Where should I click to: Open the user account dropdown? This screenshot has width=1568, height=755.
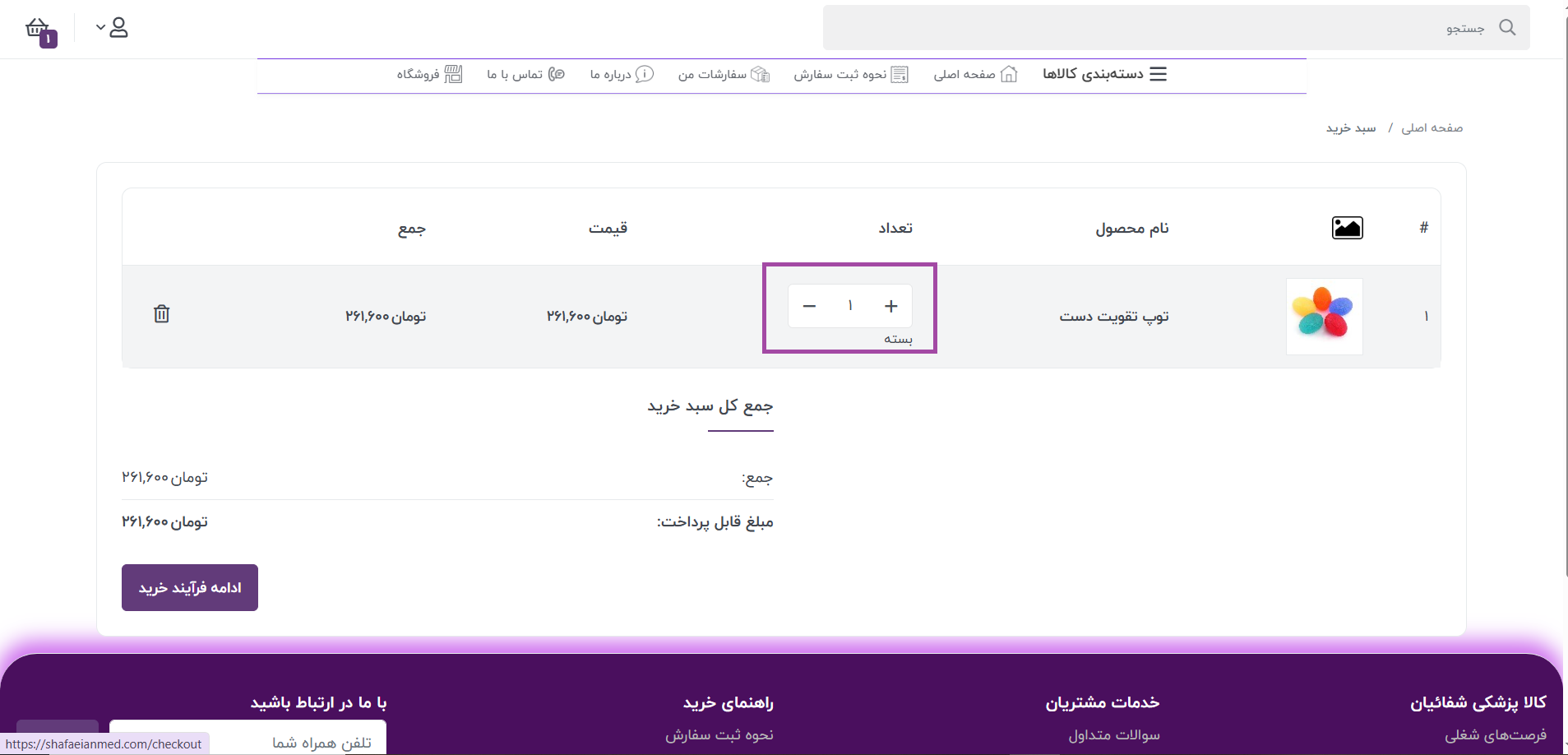pyautogui.click(x=113, y=28)
